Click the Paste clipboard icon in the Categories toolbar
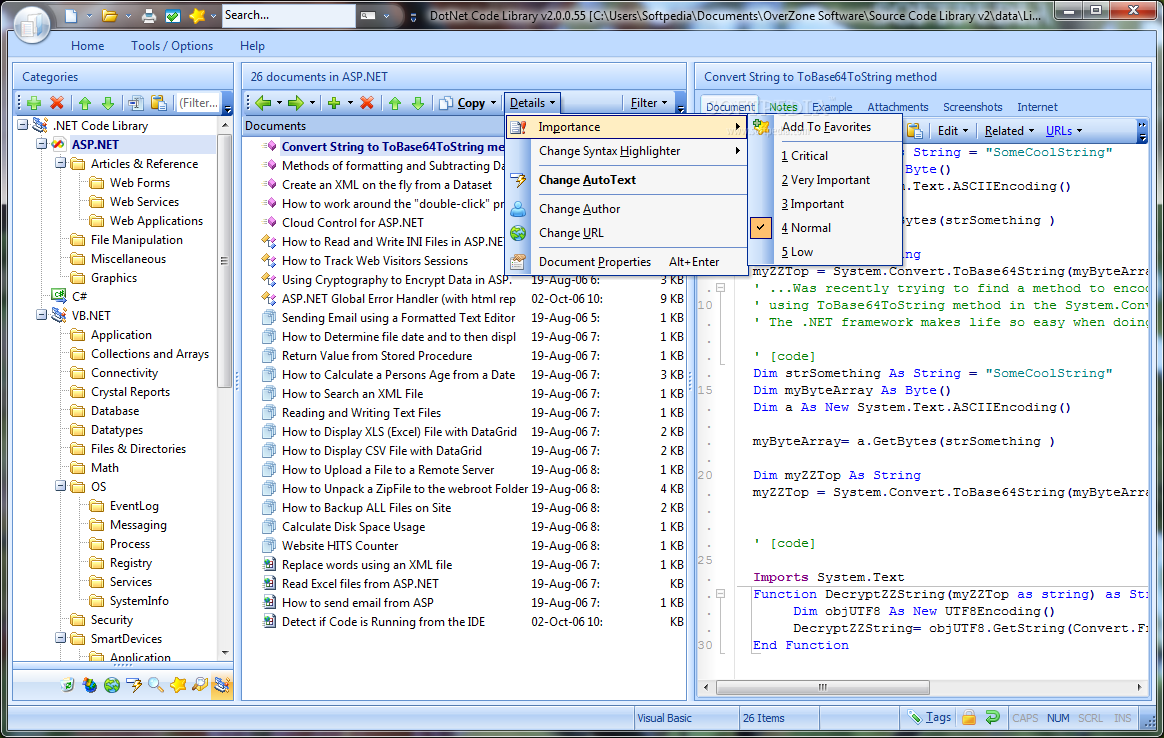This screenshot has height=738, width=1164. click(158, 103)
